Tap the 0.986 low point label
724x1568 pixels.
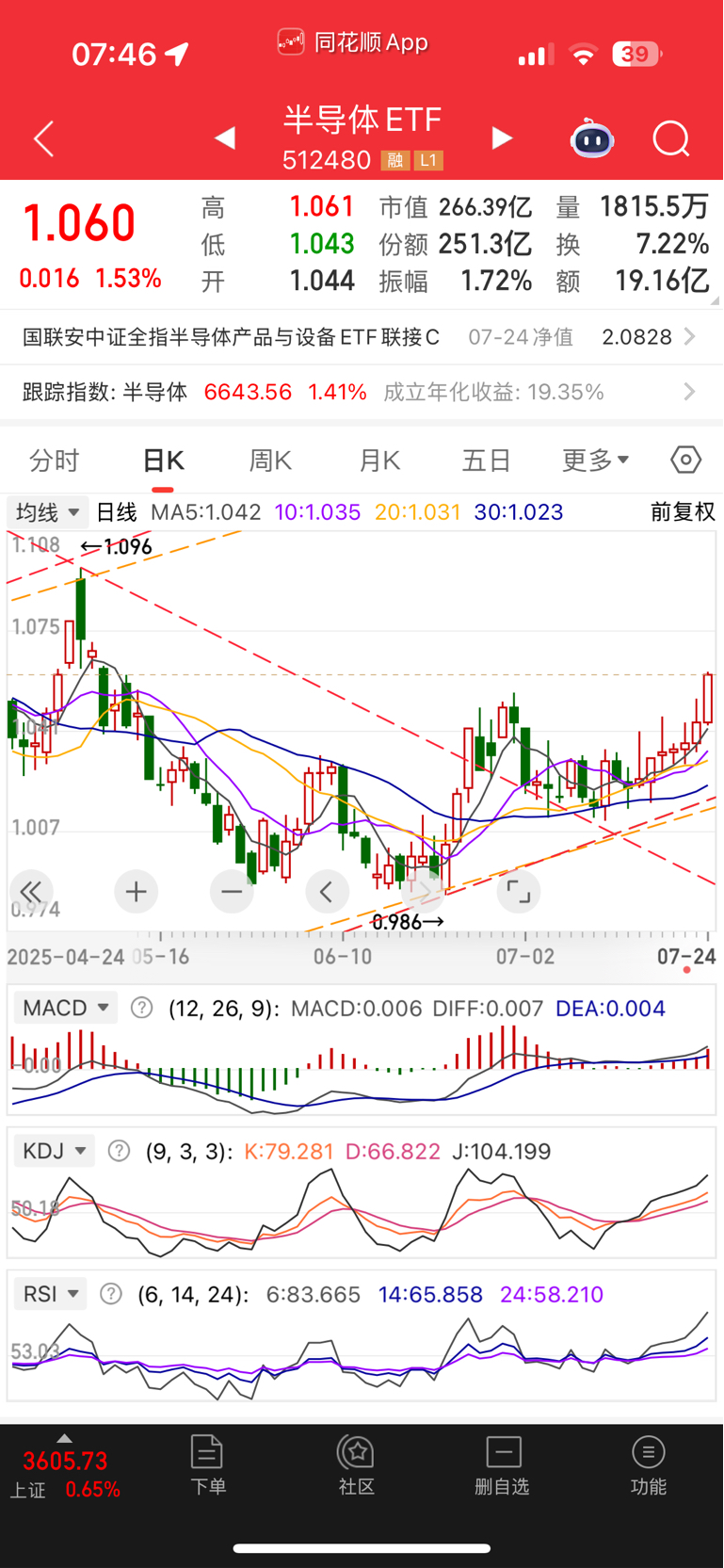[x=409, y=922]
